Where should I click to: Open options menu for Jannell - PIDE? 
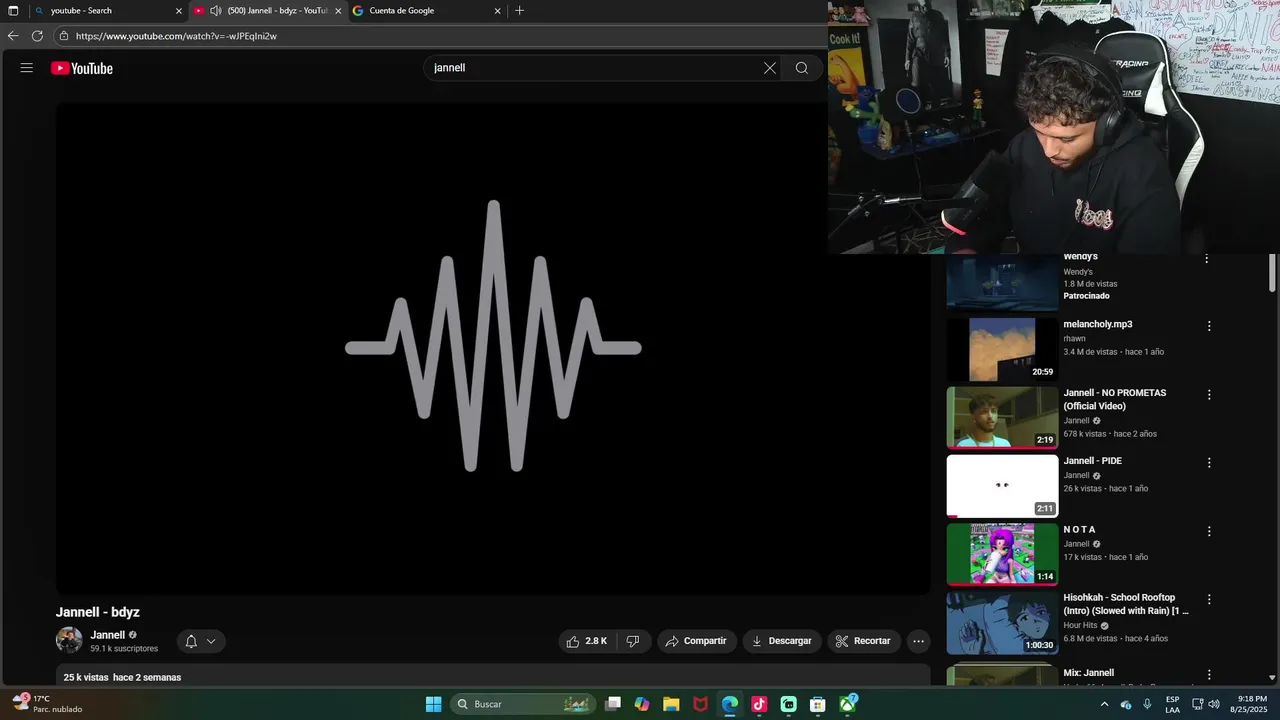pyautogui.click(x=1209, y=463)
